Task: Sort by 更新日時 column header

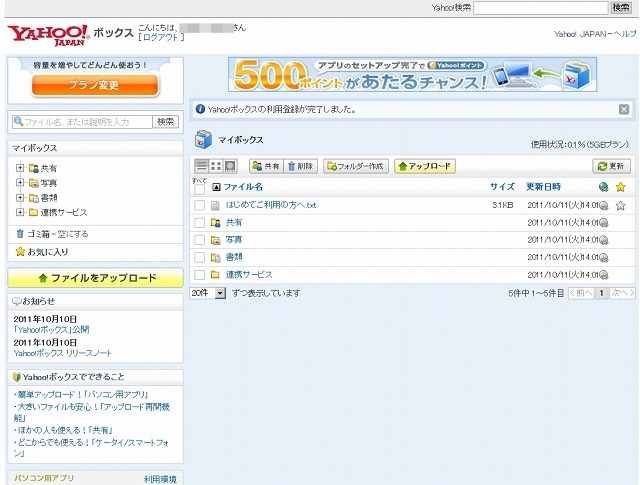Action: click(x=543, y=187)
